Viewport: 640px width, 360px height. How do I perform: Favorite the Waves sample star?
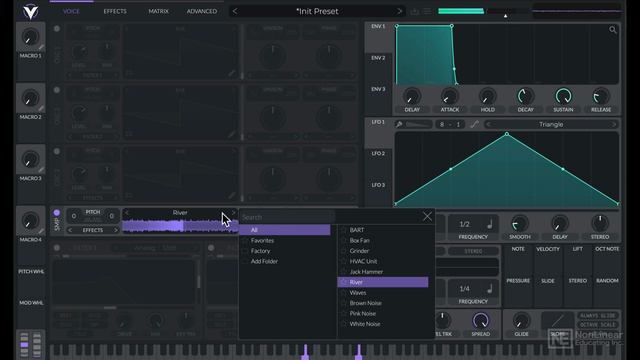tap(343, 293)
